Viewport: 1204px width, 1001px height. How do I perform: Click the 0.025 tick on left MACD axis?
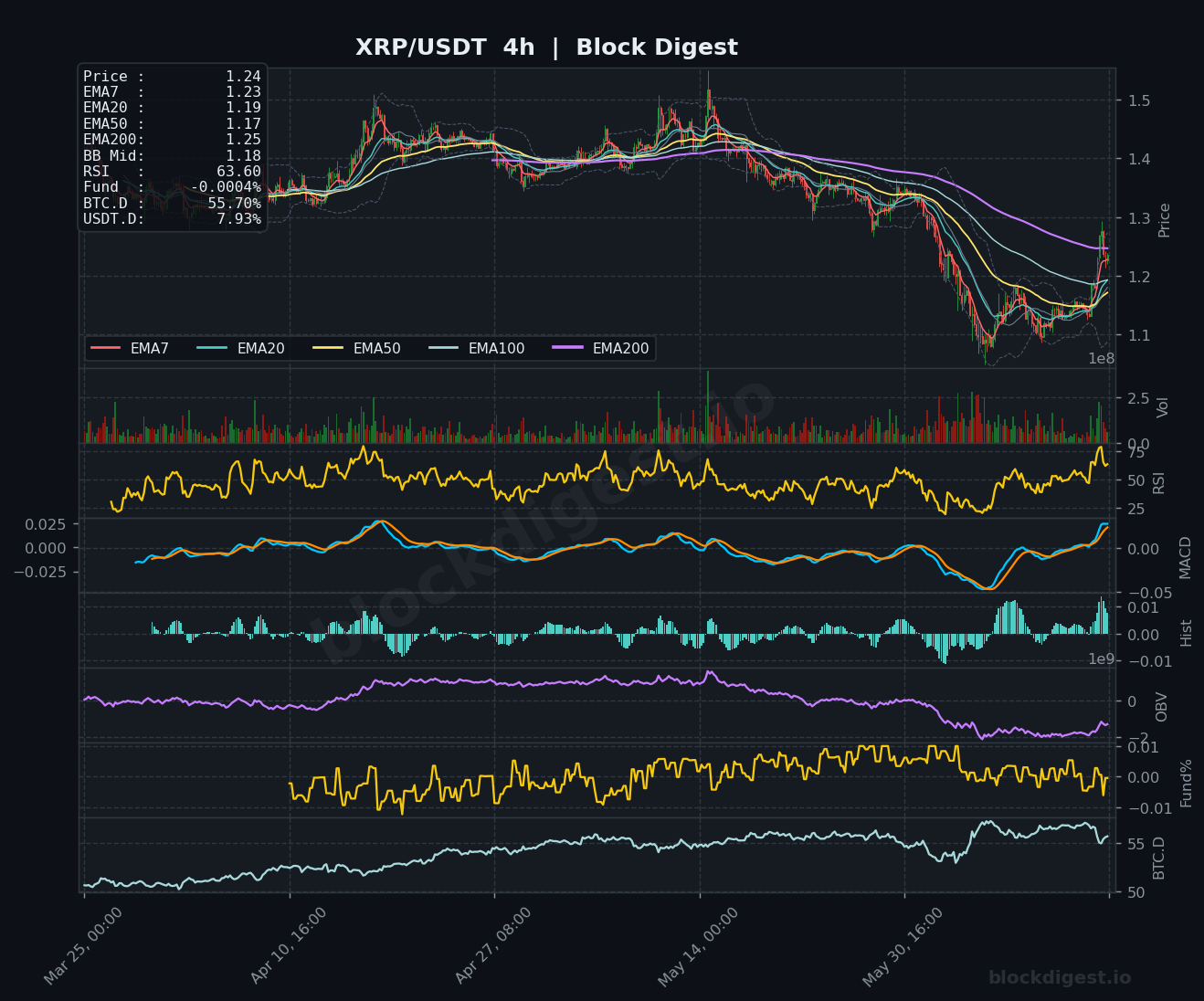pyautogui.click(x=46, y=524)
